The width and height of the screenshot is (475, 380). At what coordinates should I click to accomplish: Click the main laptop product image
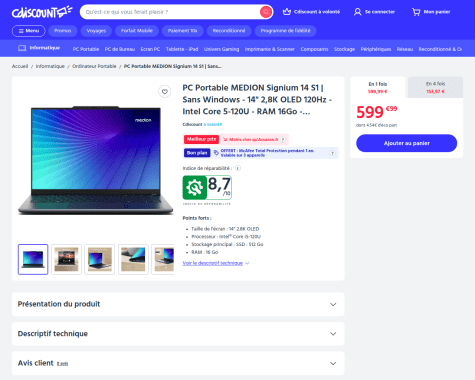[x=96, y=160]
